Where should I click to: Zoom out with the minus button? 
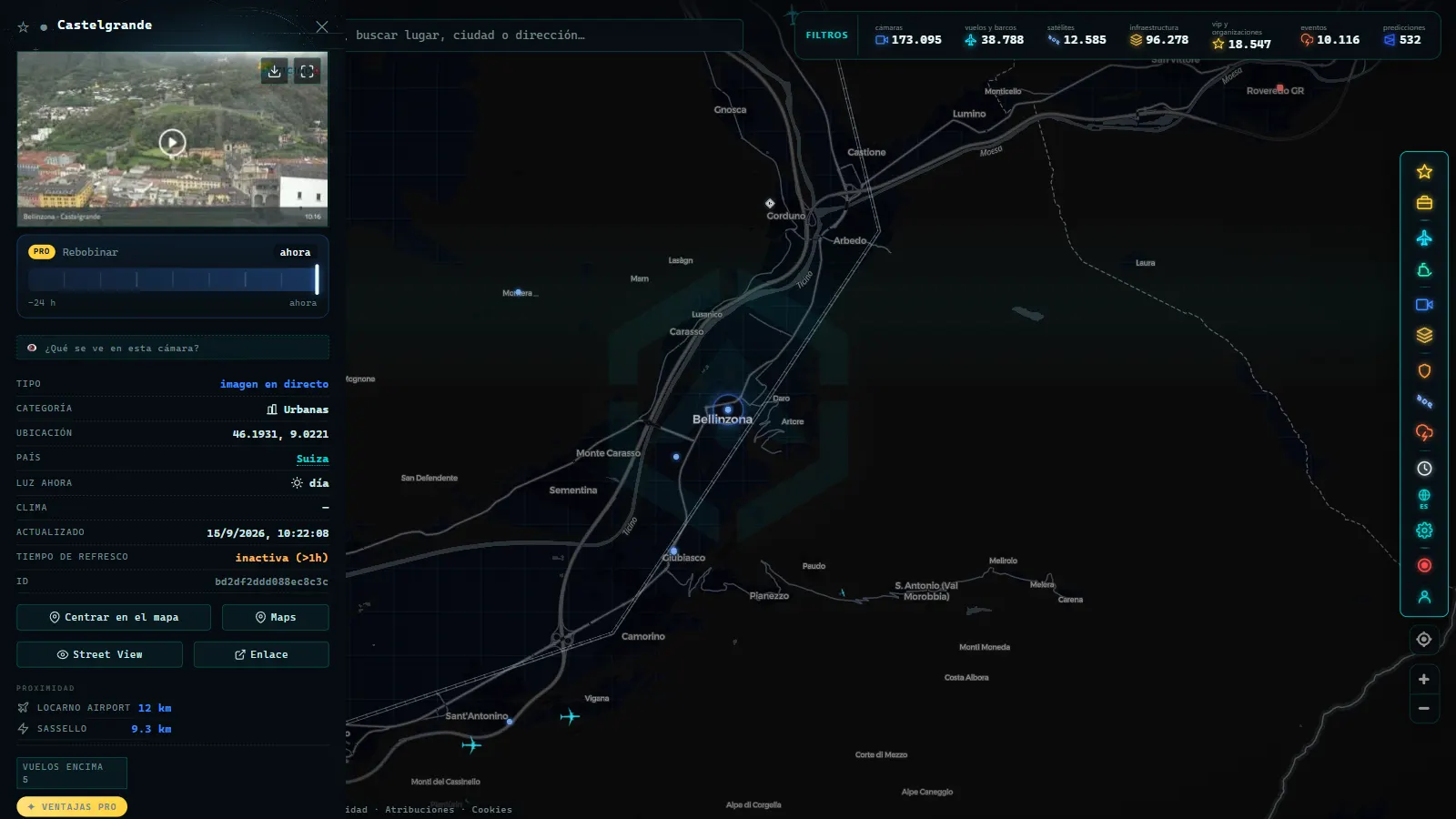coord(1424,708)
